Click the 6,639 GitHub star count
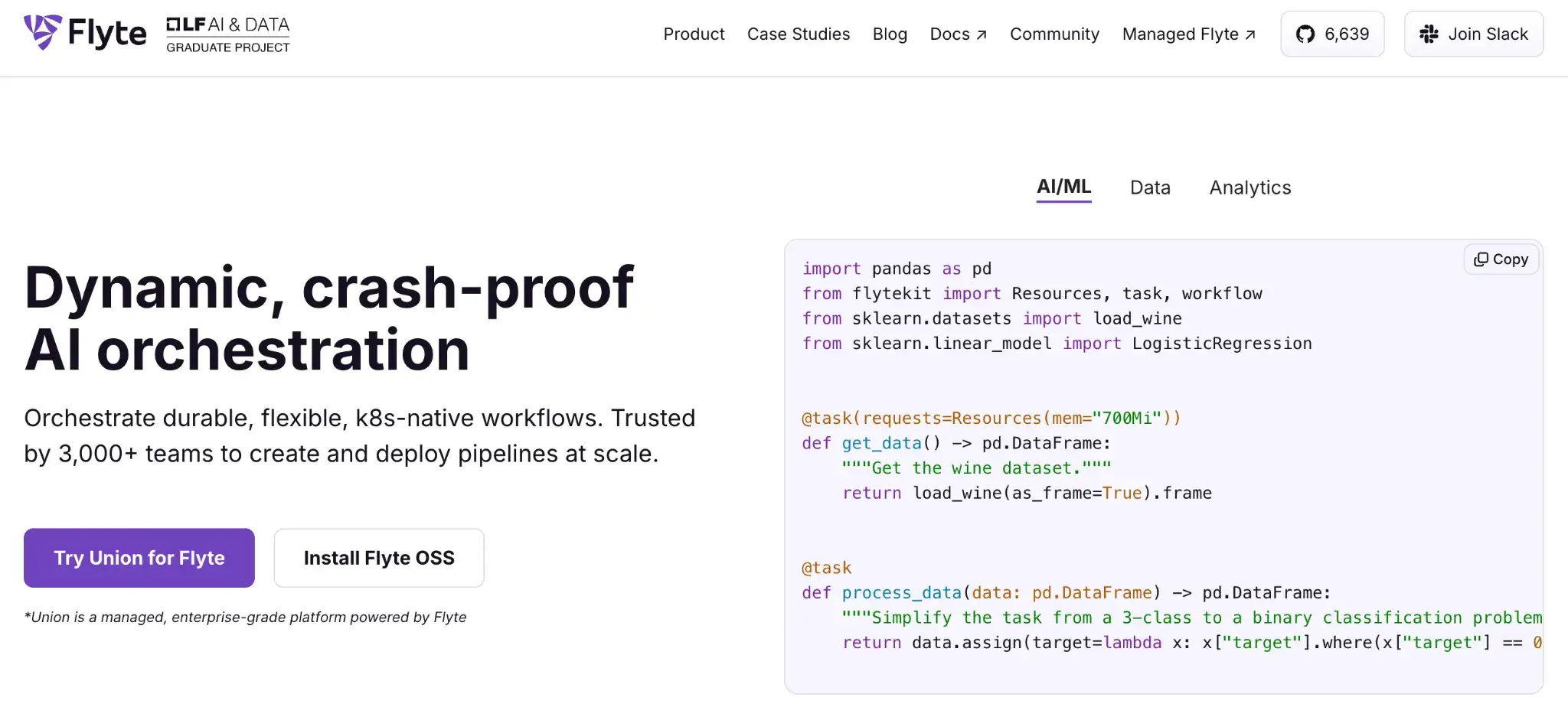This screenshot has width=1568, height=717. pos(1347,34)
